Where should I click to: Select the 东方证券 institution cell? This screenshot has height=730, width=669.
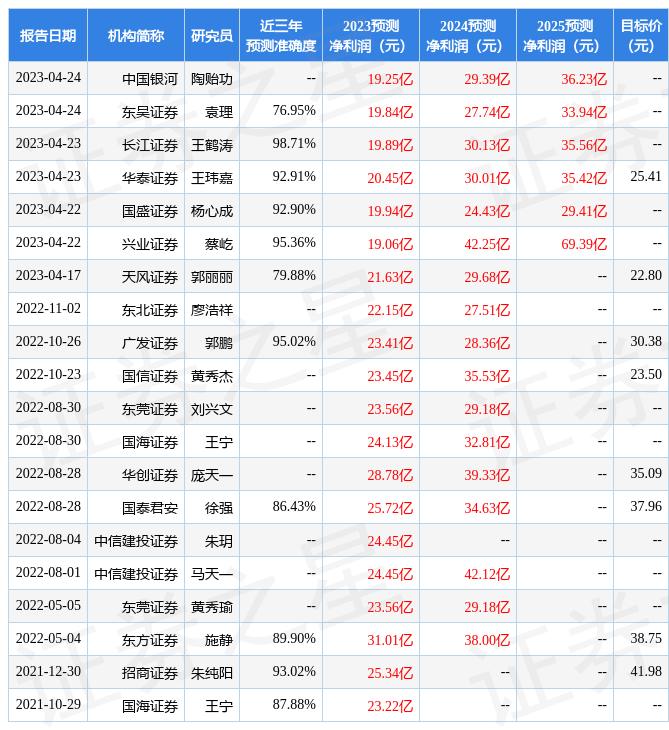[x=150, y=641]
